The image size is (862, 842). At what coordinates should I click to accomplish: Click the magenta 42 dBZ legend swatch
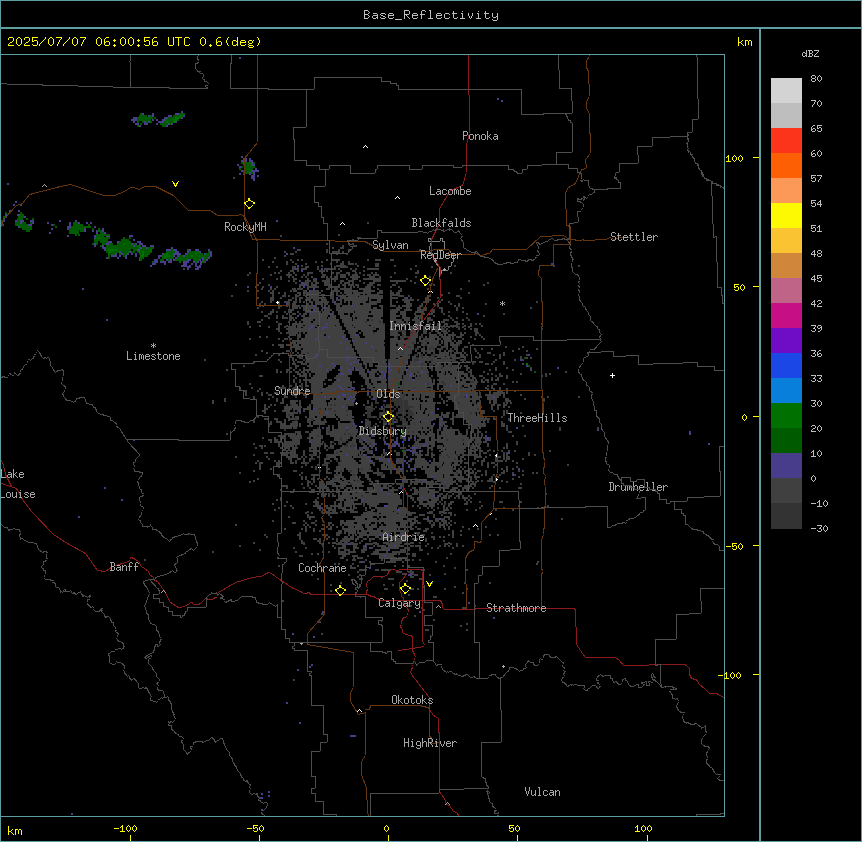(786, 315)
